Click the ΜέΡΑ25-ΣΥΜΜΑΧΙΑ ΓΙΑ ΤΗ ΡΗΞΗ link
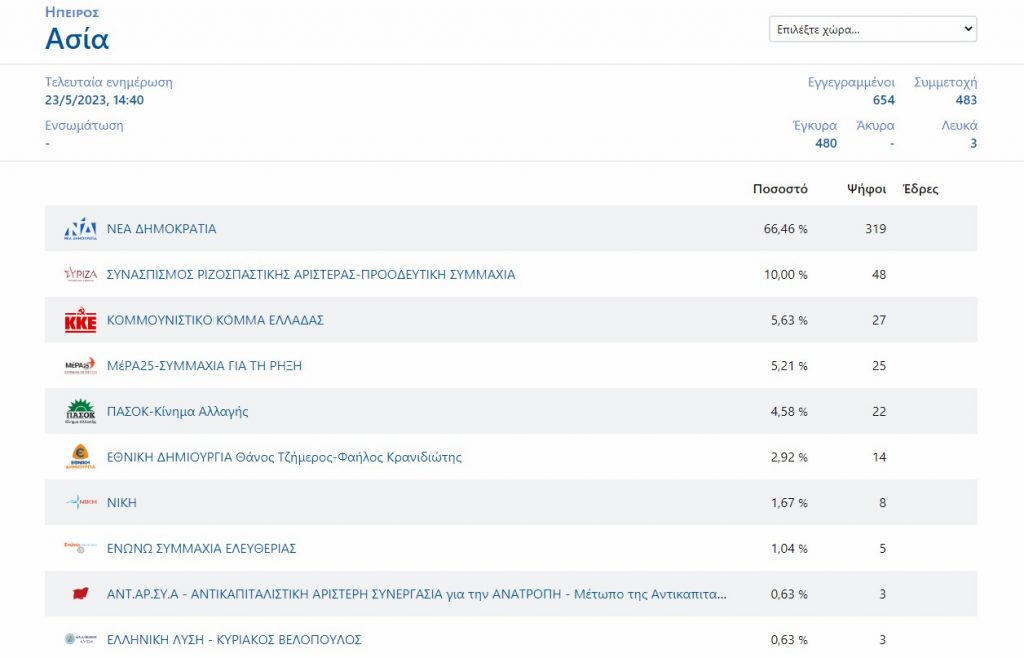Screen dimensions: 1024x658 [x=204, y=366]
